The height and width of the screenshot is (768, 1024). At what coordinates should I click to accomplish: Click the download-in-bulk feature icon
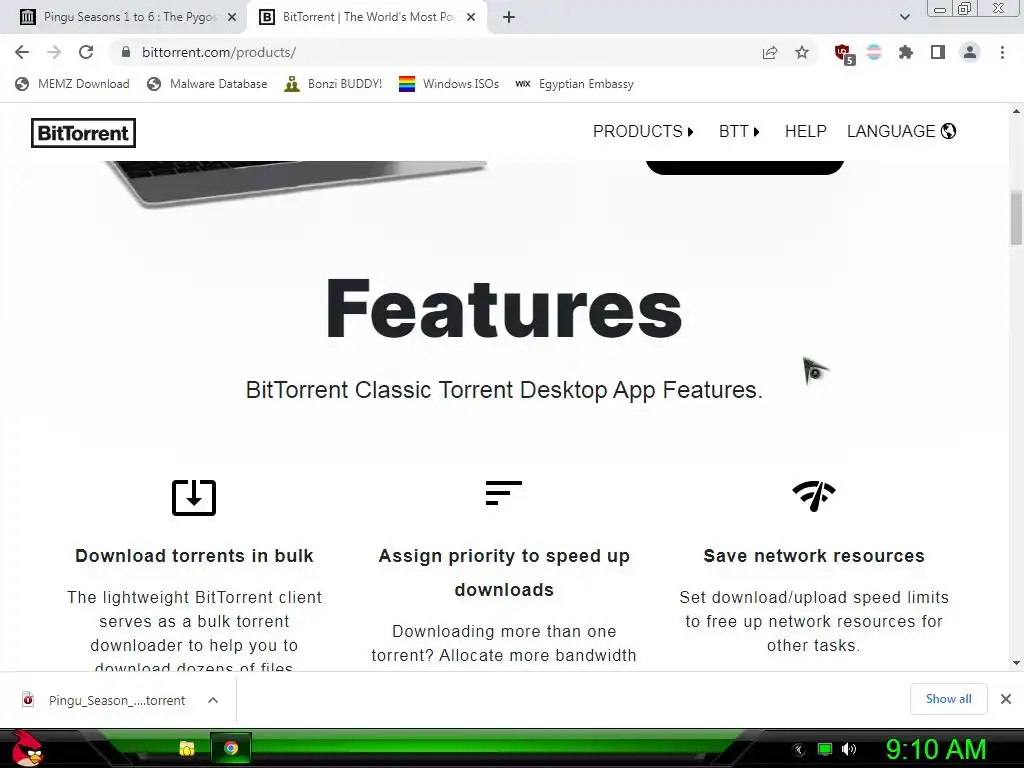[194, 498]
